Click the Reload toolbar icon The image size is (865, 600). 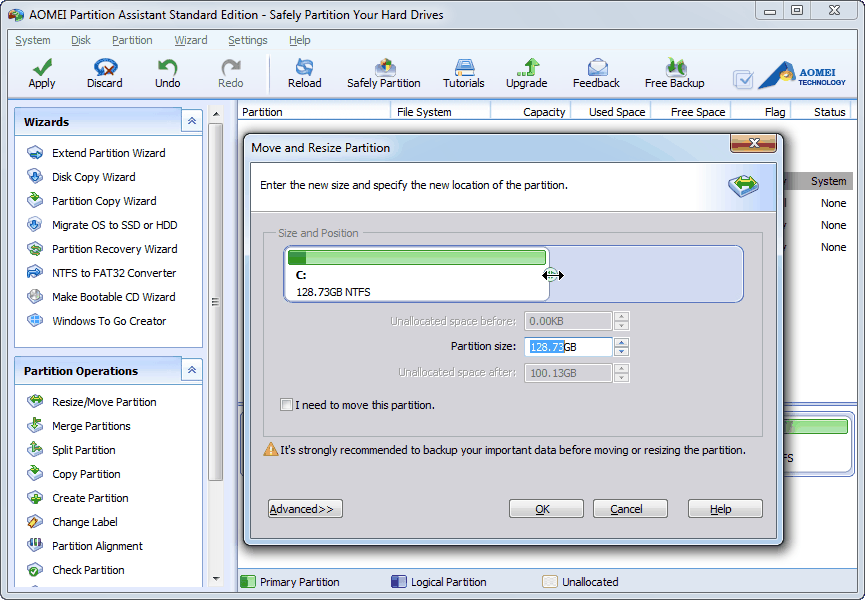click(x=305, y=67)
